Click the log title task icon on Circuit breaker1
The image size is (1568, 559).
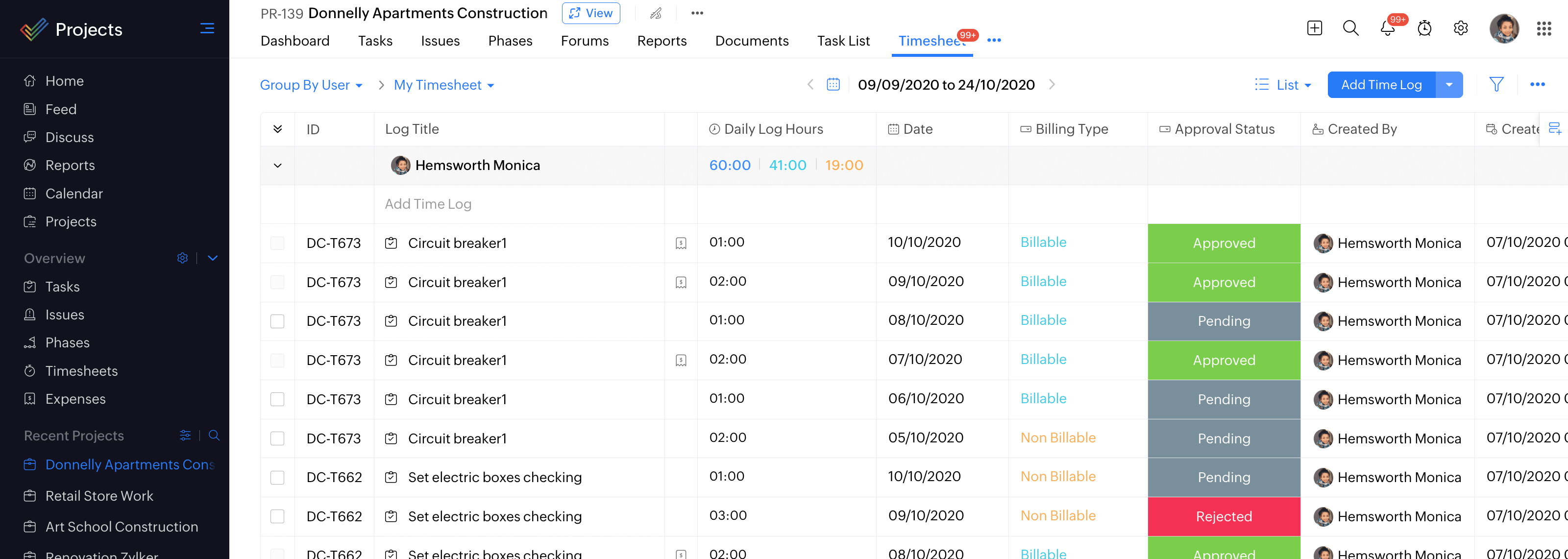393,243
